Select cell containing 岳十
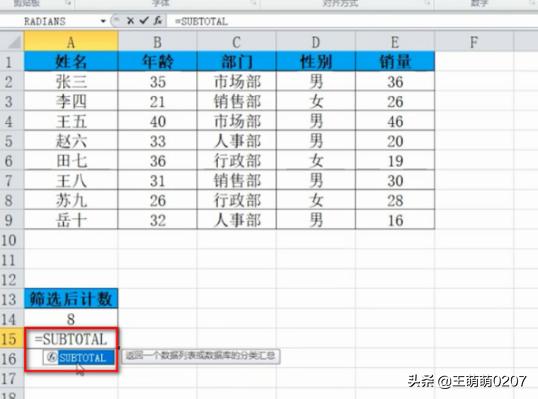538x399 pixels. point(71,220)
